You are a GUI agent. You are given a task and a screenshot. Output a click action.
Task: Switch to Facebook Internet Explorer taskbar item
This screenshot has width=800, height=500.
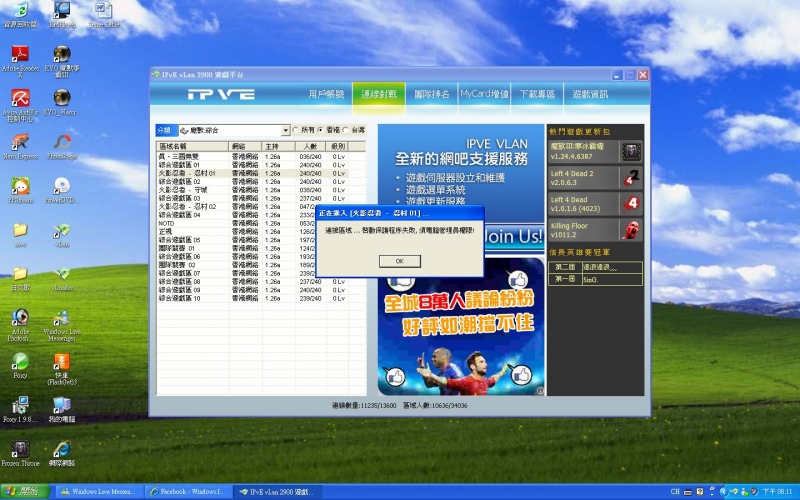tap(189, 492)
